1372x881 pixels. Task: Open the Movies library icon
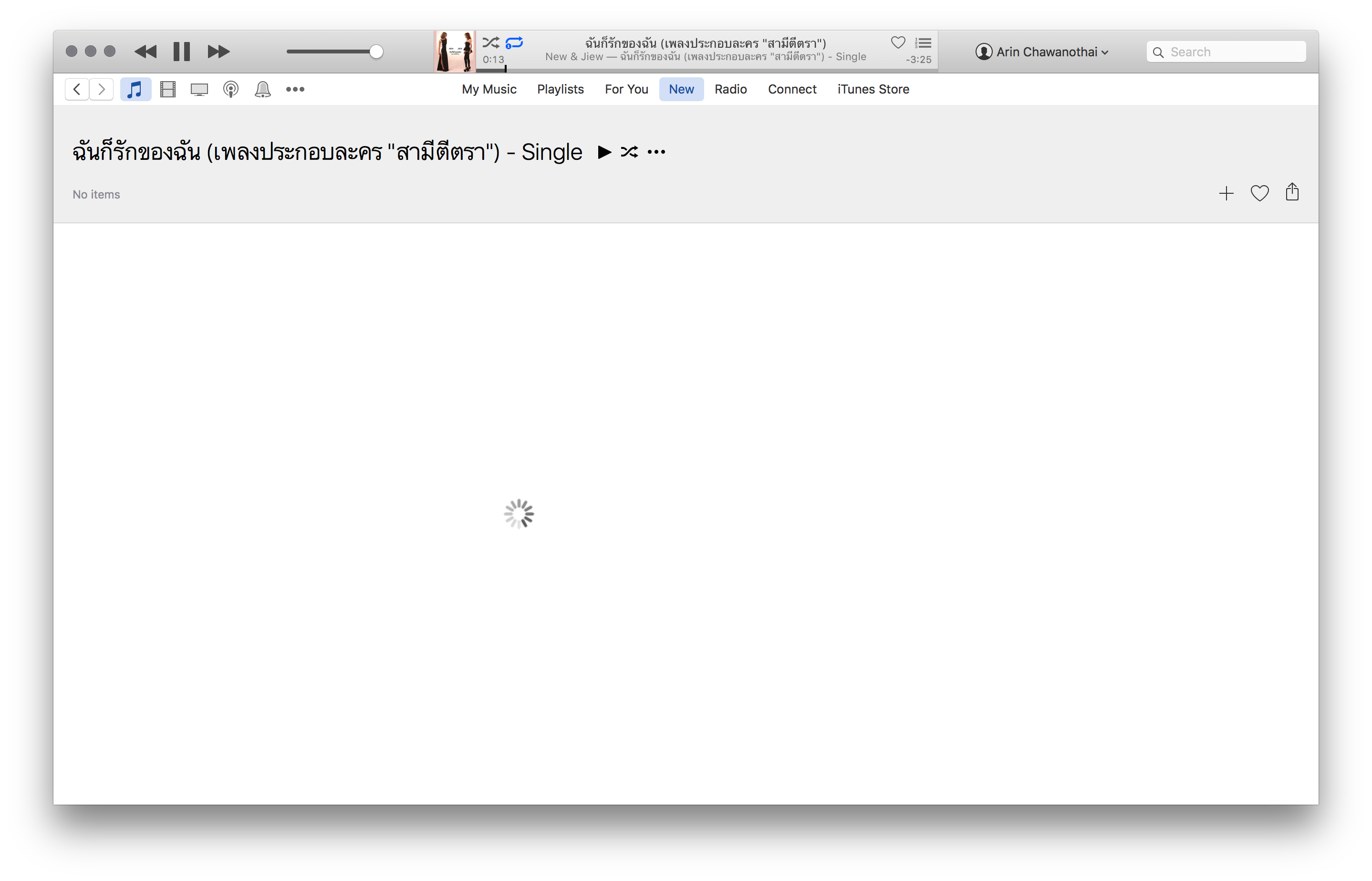click(167, 89)
